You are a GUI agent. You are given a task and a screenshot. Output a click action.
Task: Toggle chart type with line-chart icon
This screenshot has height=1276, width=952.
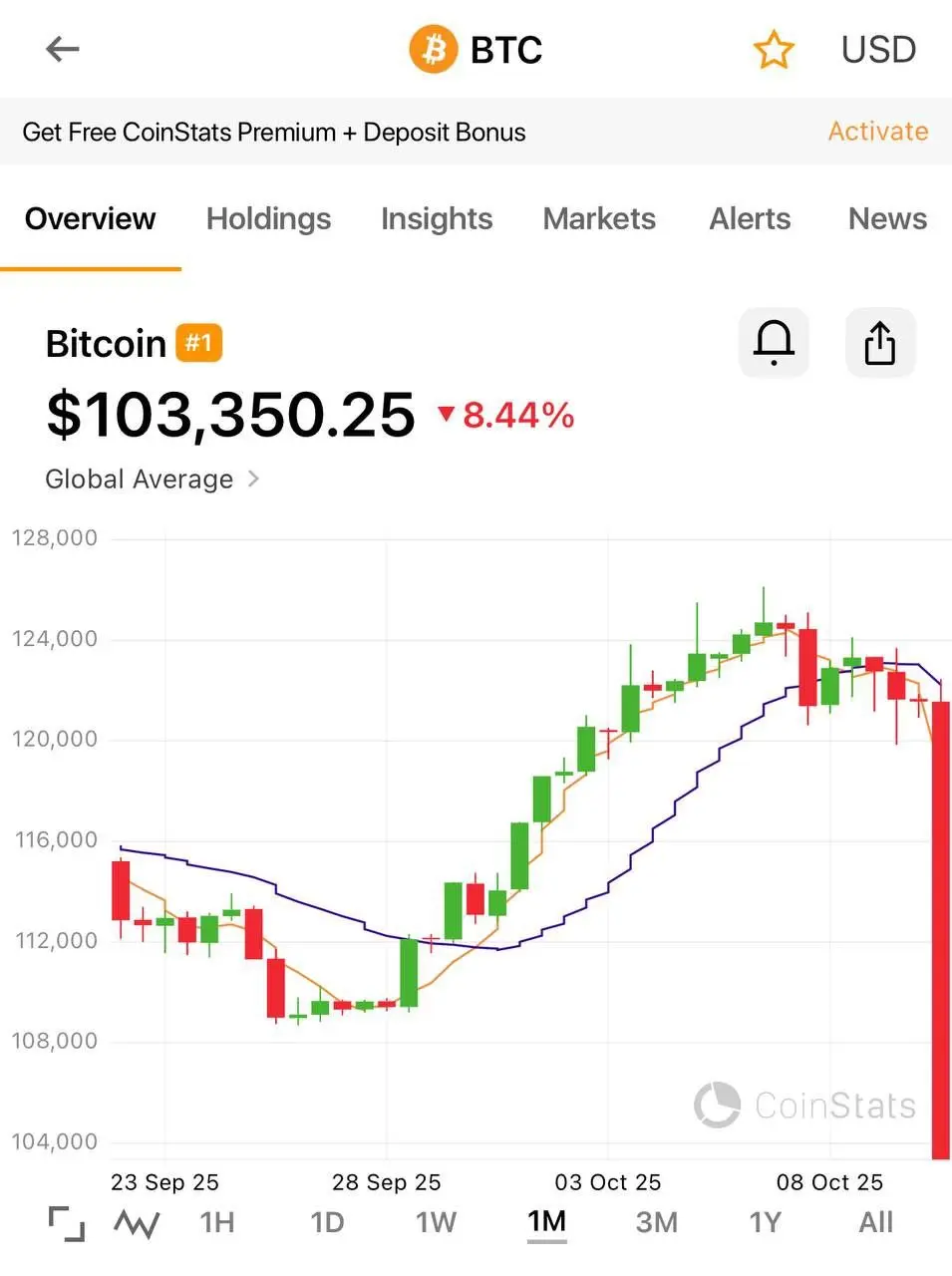137,1223
